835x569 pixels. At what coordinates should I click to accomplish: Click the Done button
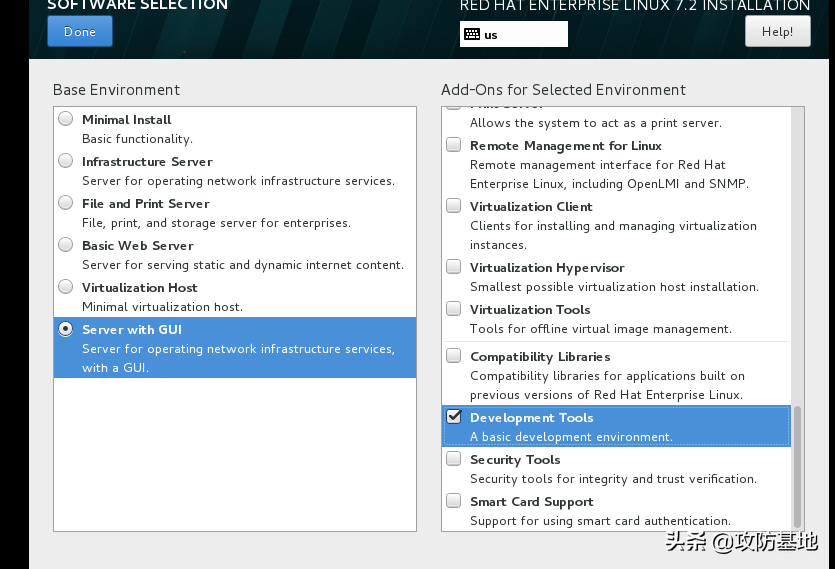[x=80, y=31]
